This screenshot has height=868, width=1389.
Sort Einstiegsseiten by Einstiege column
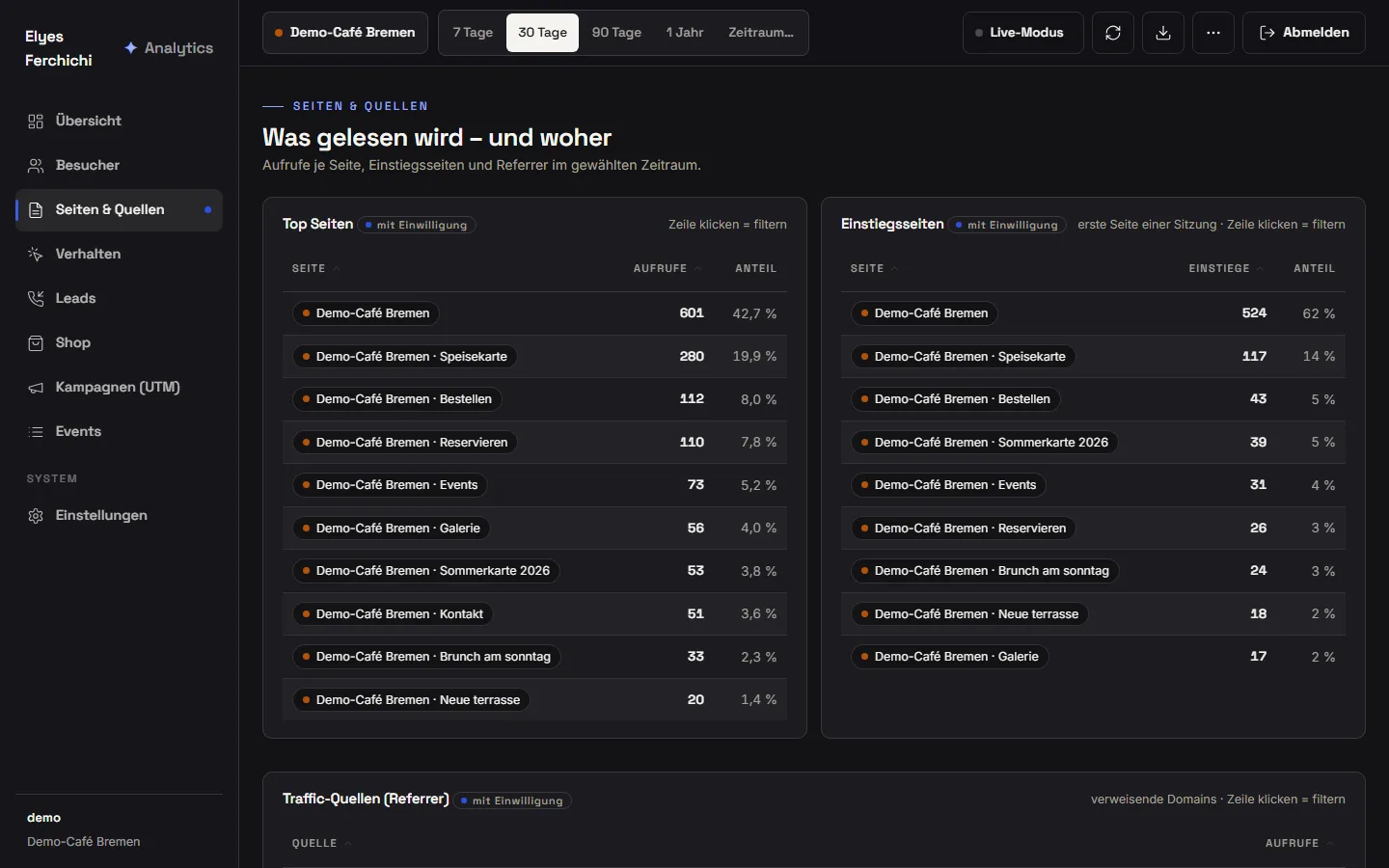pos(1226,269)
